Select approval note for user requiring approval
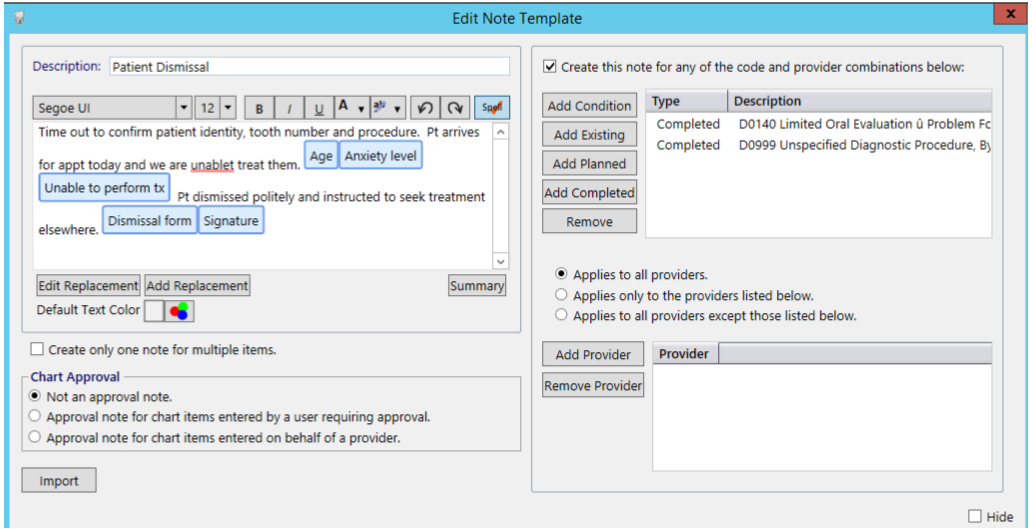 click(x=35, y=416)
